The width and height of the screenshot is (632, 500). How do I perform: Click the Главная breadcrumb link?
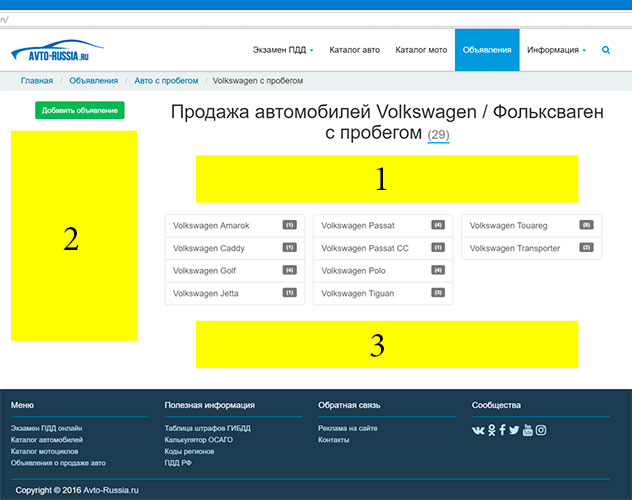pyautogui.click(x=37, y=81)
